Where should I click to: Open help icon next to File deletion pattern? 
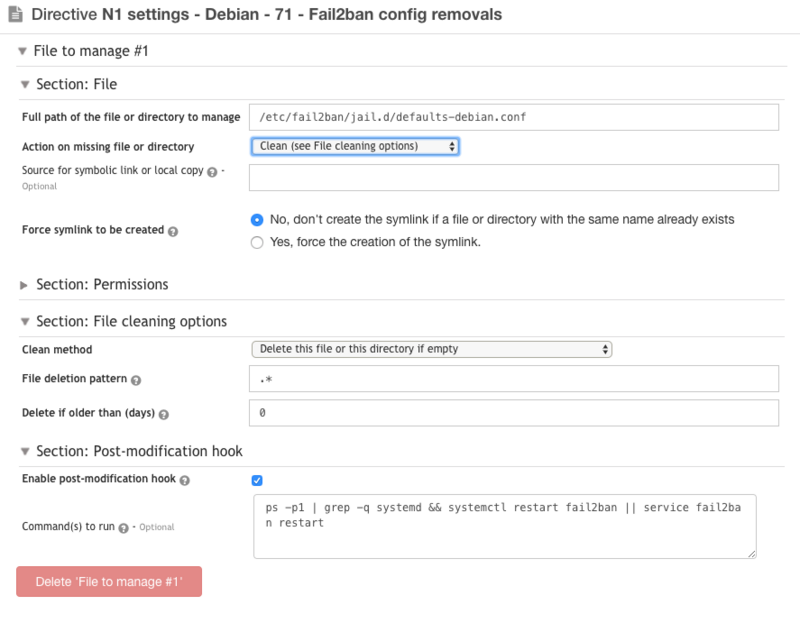[x=136, y=380]
